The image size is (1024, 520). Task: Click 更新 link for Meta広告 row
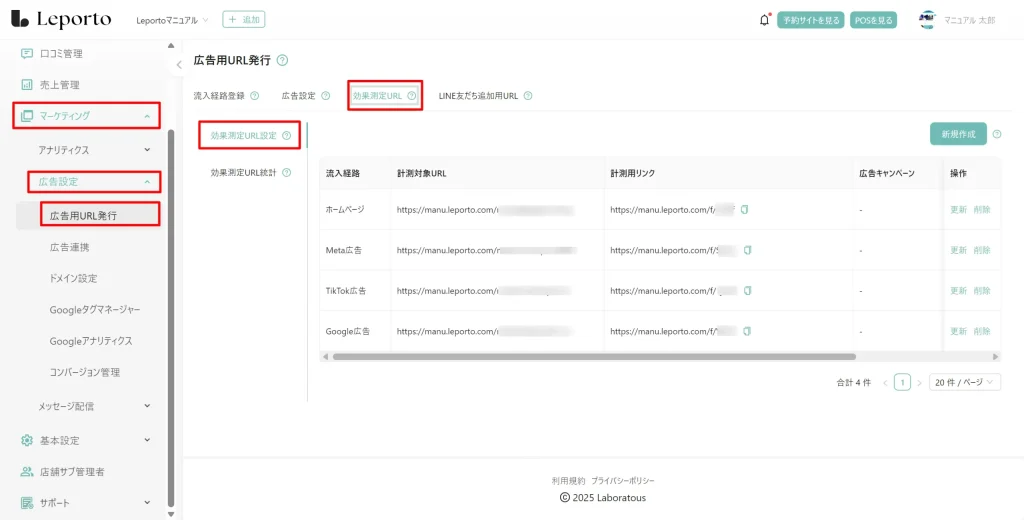coord(958,250)
